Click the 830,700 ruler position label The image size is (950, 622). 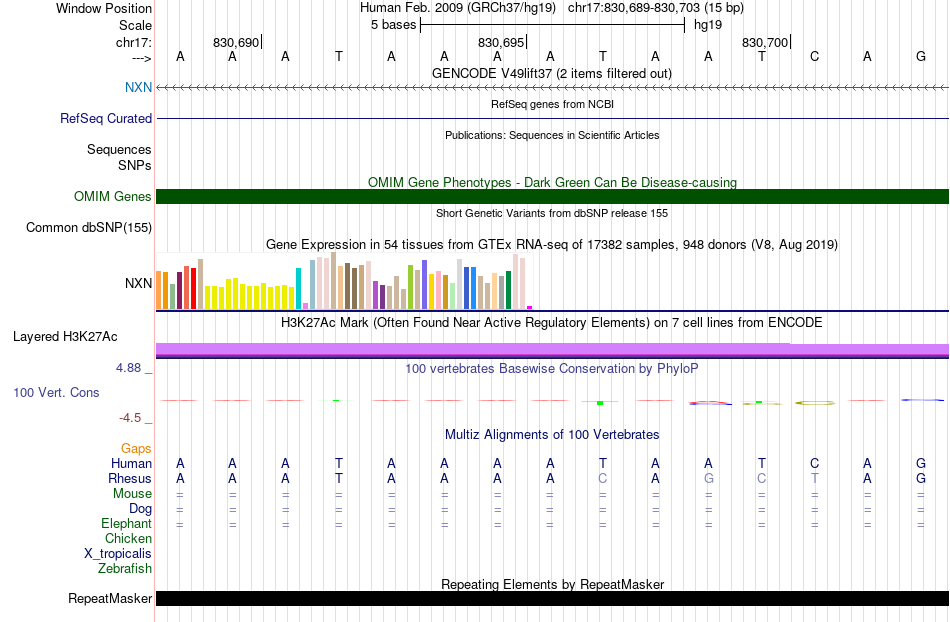click(765, 42)
